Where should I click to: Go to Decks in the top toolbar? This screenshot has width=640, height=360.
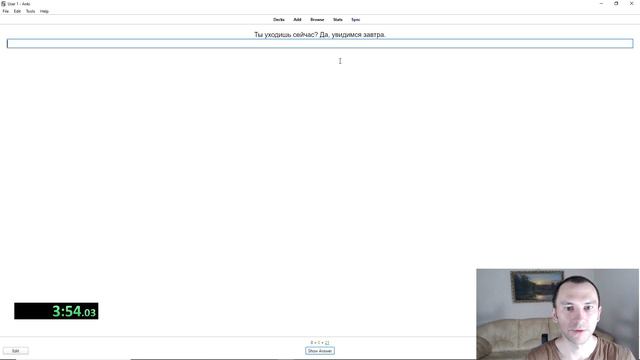(279, 20)
